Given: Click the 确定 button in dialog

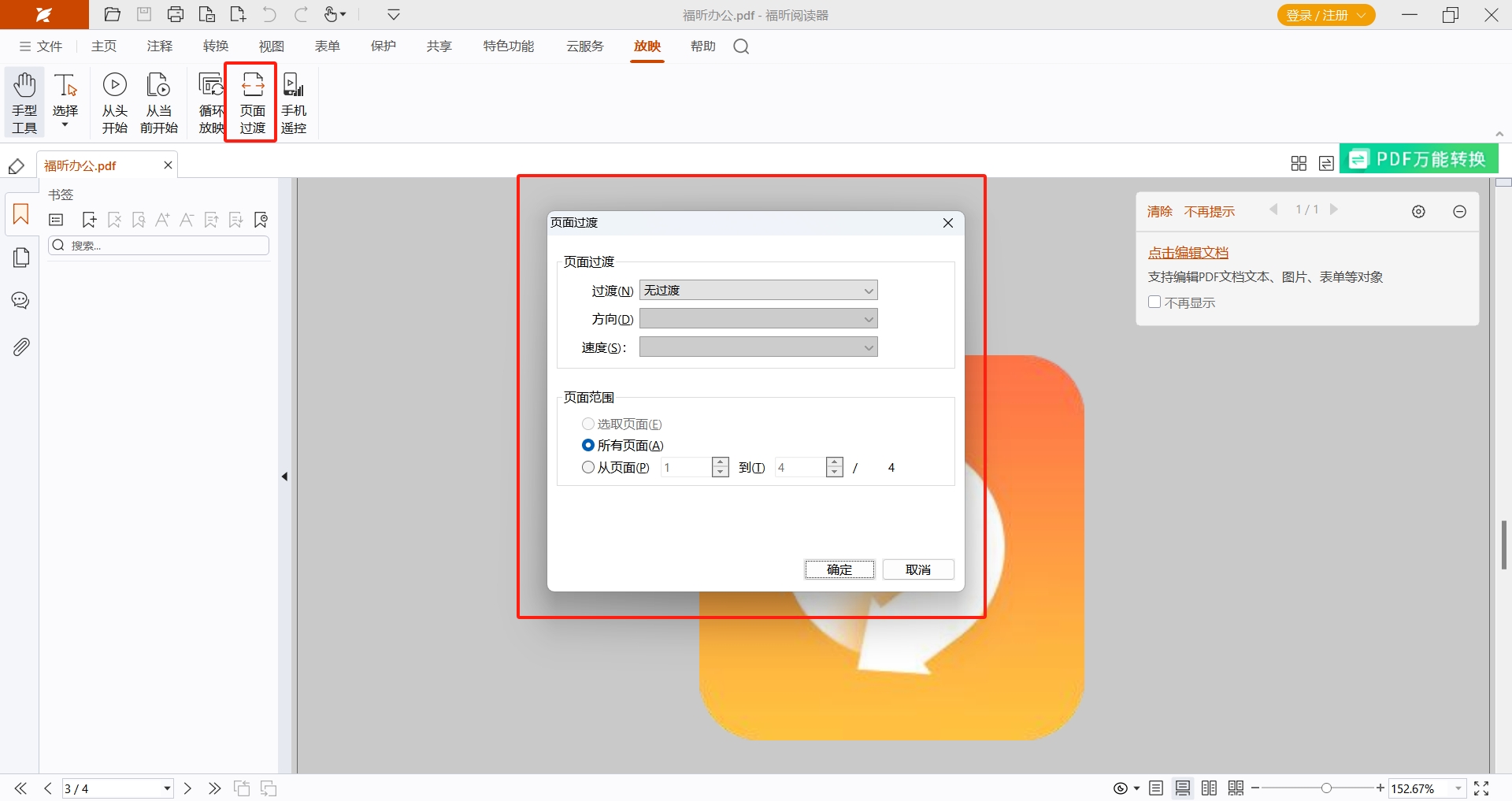Looking at the screenshot, I should click(x=839, y=569).
